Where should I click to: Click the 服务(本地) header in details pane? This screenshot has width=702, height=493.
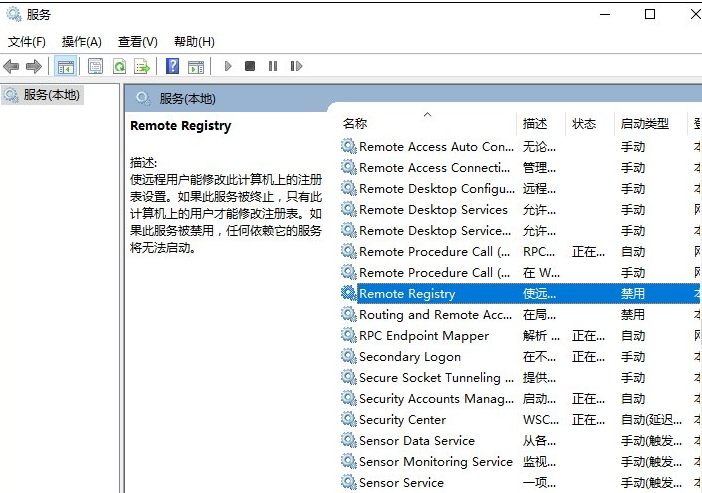187,99
